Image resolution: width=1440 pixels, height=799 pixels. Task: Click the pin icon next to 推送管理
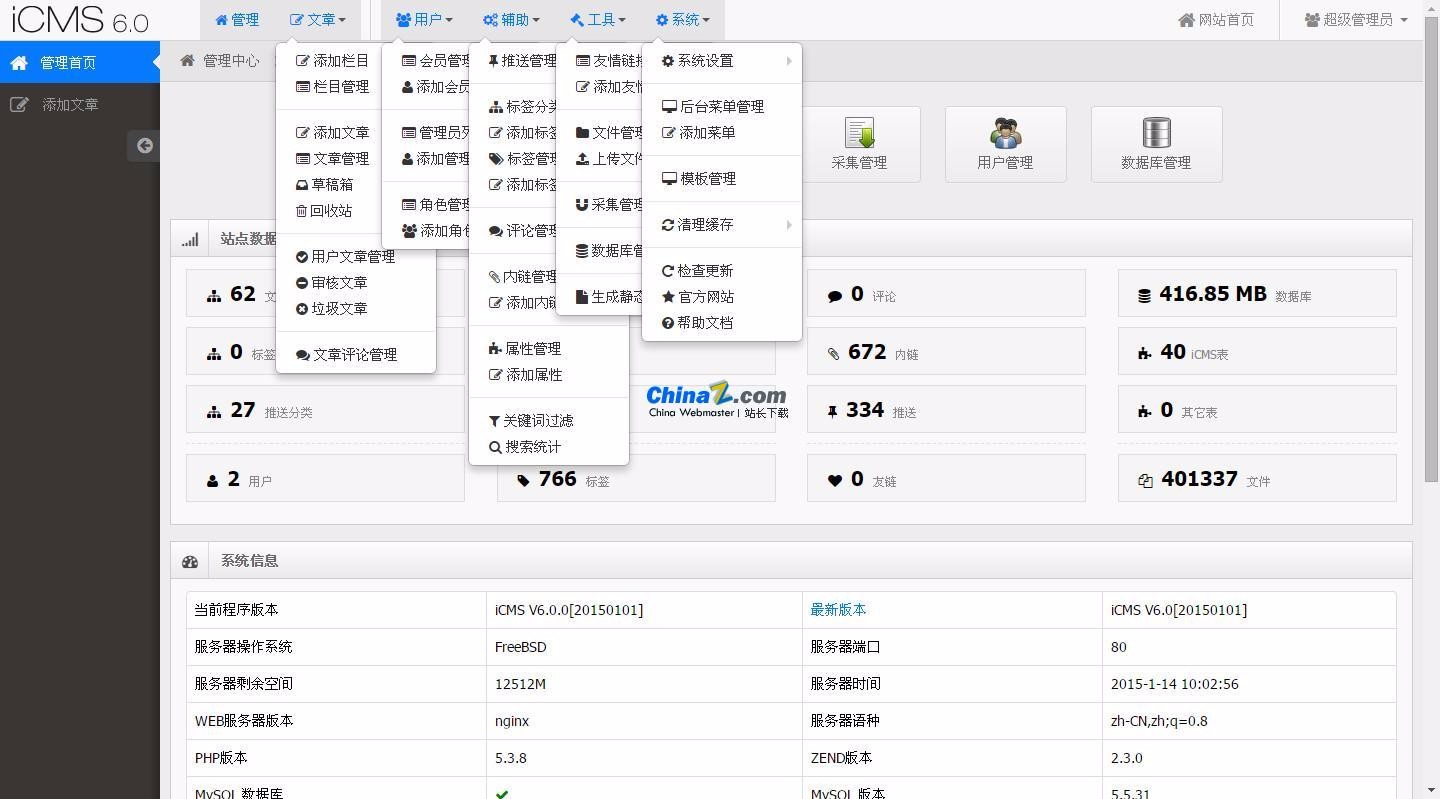493,61
